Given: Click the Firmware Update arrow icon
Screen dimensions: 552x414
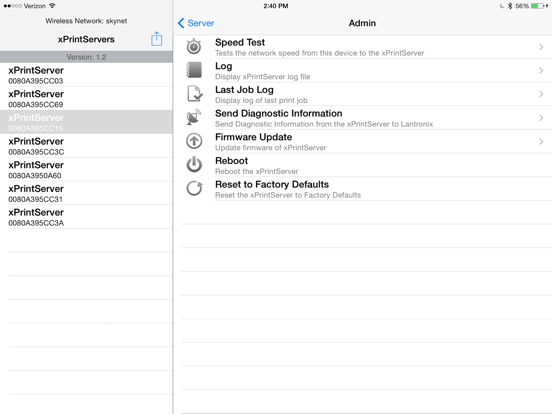Looking at the screenshot, I should tap(194, 141).
